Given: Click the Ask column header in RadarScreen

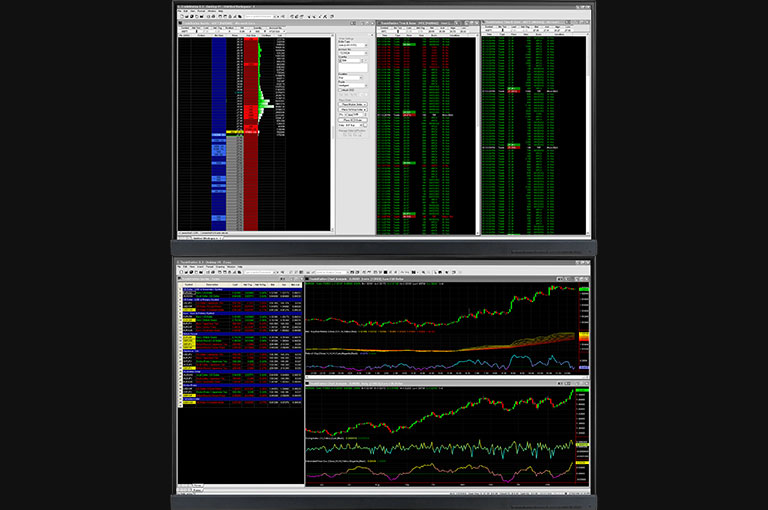Looking at the screenshot, I should click(284, 285).
